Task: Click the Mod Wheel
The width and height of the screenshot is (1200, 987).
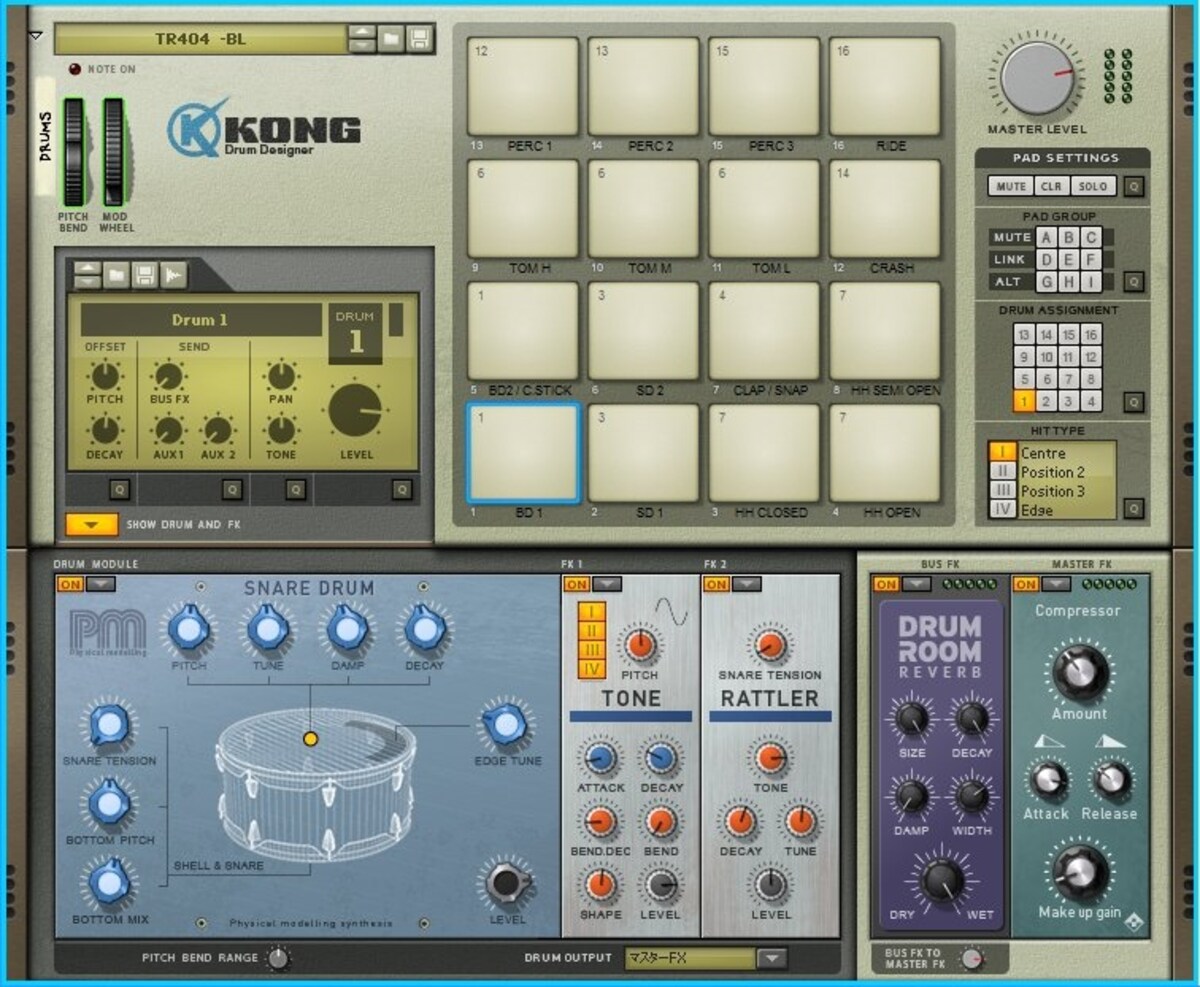Action: (x=113, y=152)
